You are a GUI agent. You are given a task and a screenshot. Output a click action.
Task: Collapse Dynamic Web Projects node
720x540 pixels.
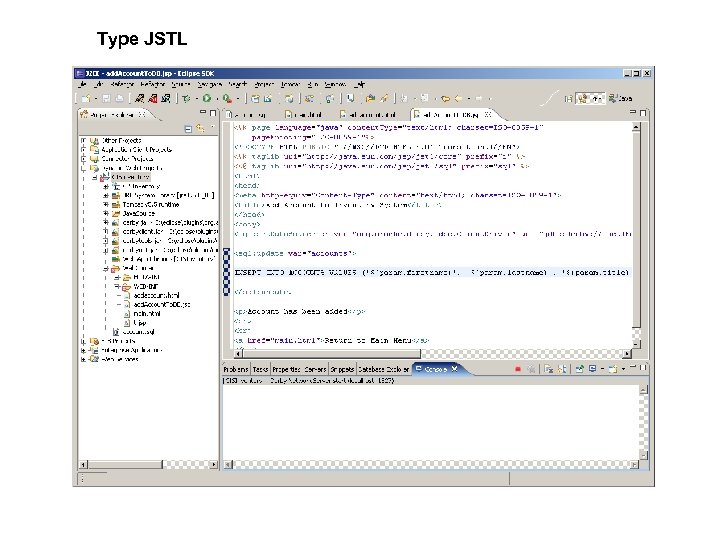click(83, 168)
